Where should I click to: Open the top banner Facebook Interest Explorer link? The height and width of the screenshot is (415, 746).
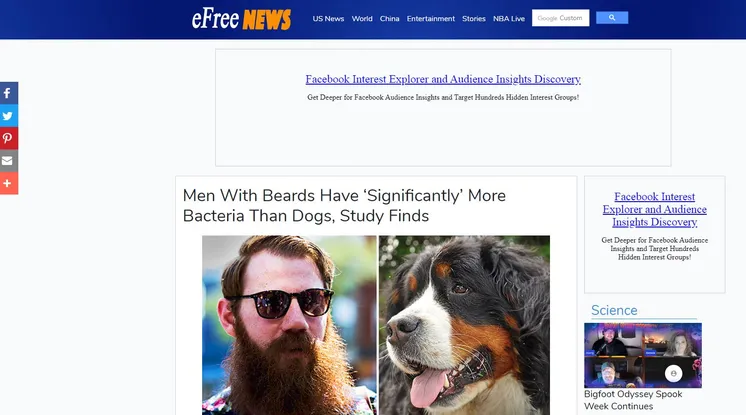click(443, 79)
